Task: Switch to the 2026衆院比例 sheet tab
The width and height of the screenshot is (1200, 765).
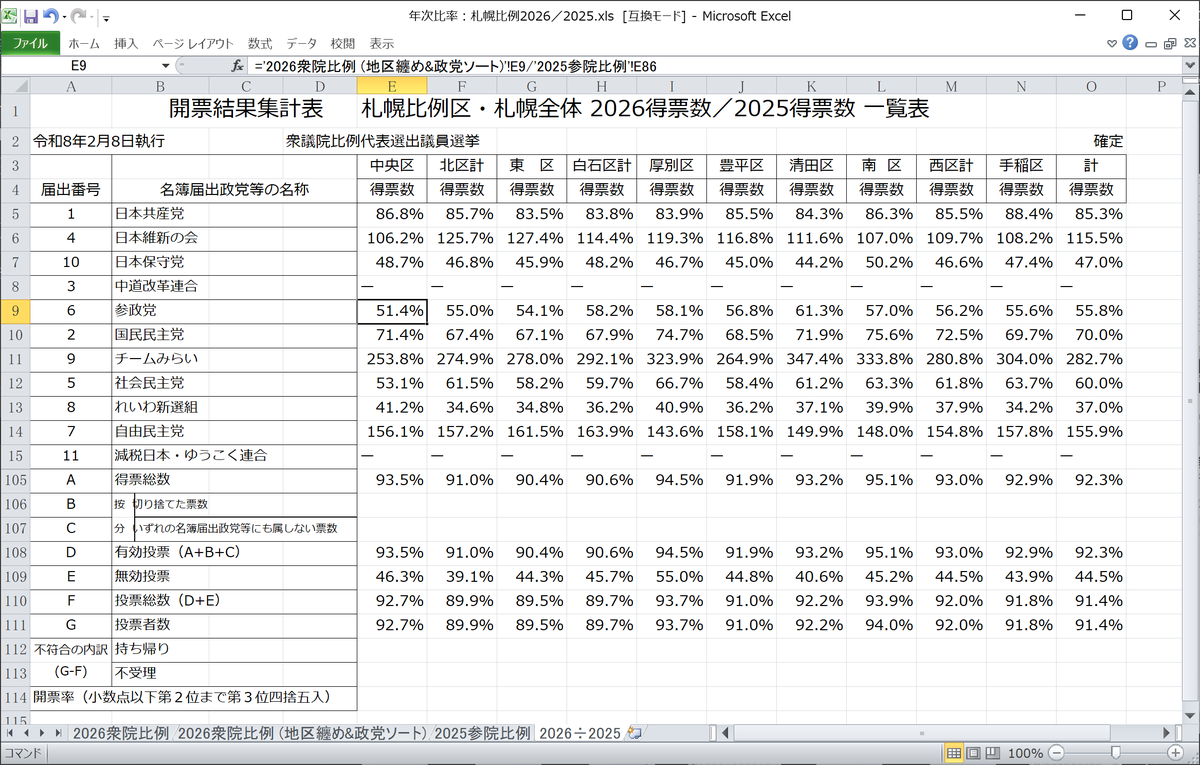Action: [121, 733]
